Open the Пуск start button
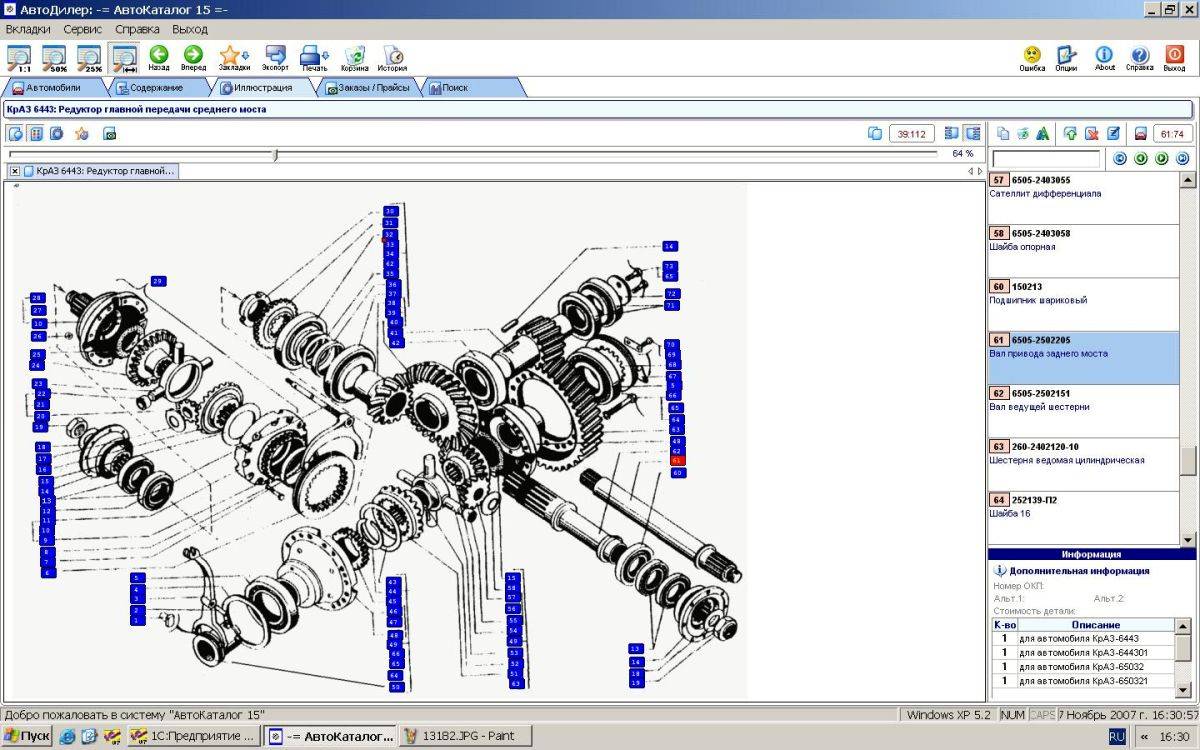Screen dimensions: 1200x750 coord(27,736)
